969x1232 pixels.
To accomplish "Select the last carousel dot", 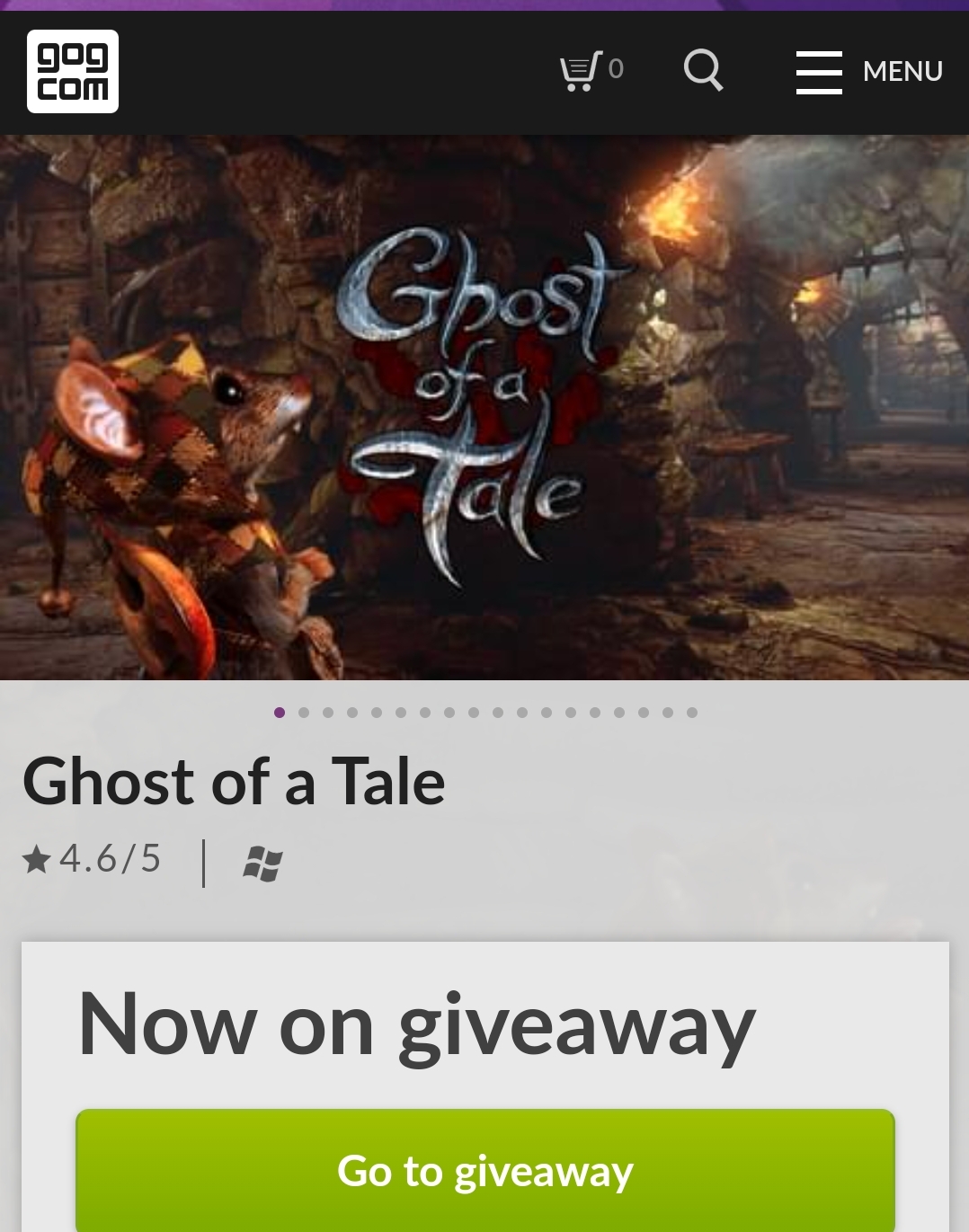I will point(692,713).
